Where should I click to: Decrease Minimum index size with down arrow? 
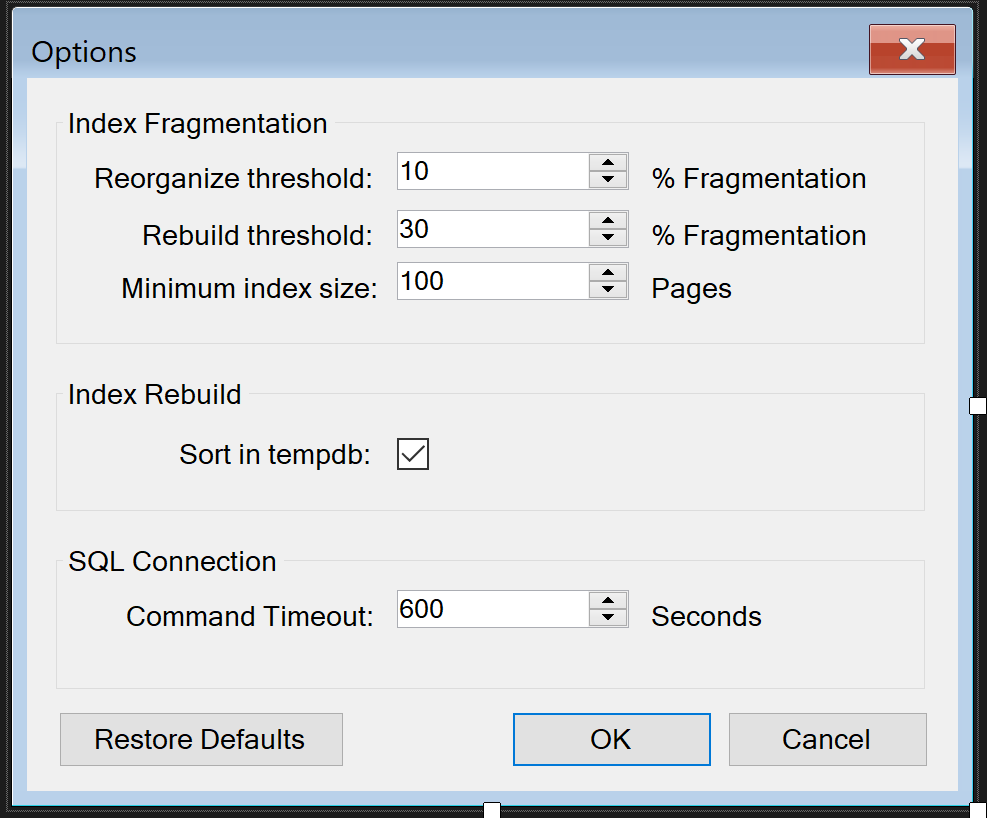608,289
